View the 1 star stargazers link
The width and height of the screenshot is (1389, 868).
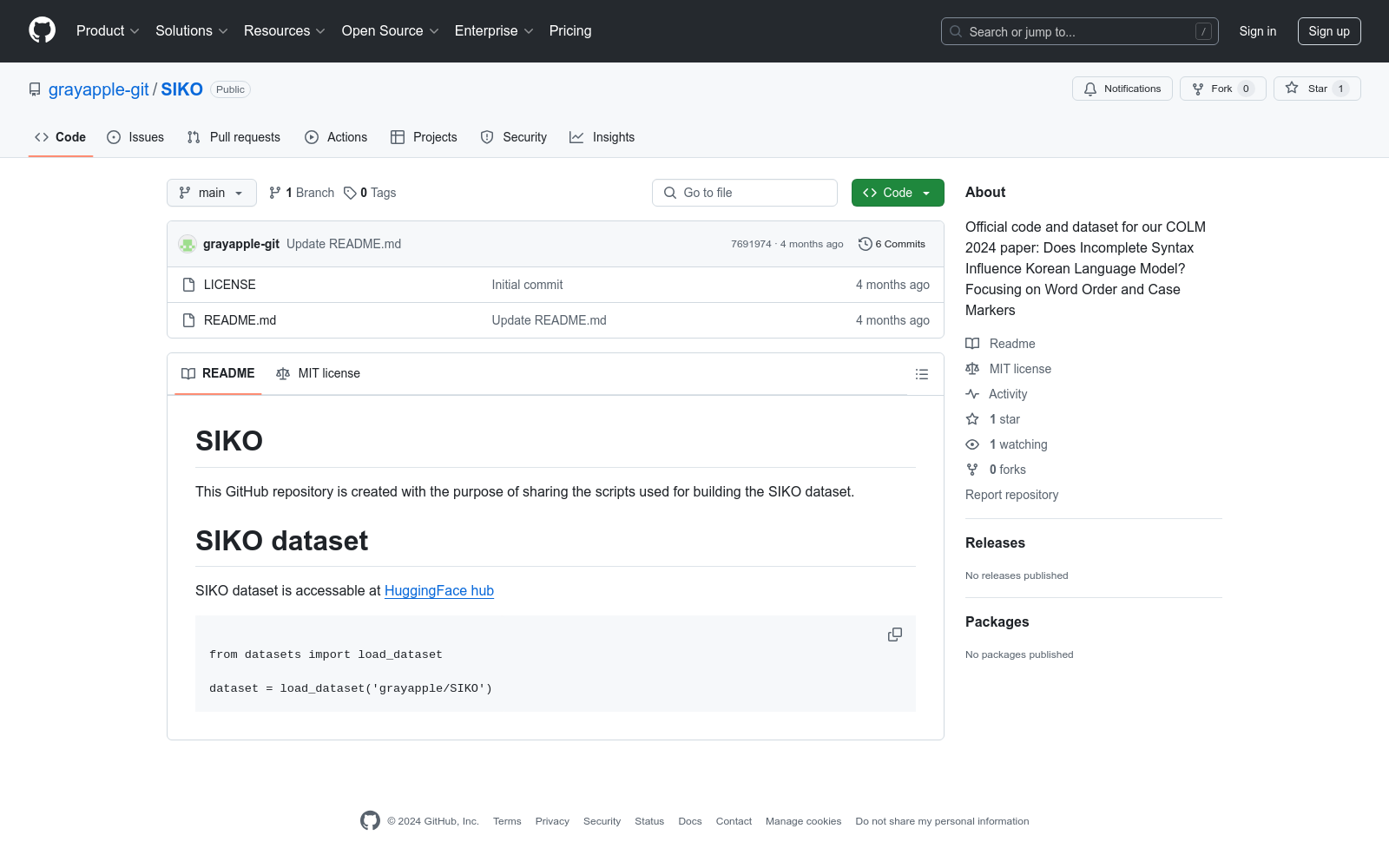coord(993,419)
